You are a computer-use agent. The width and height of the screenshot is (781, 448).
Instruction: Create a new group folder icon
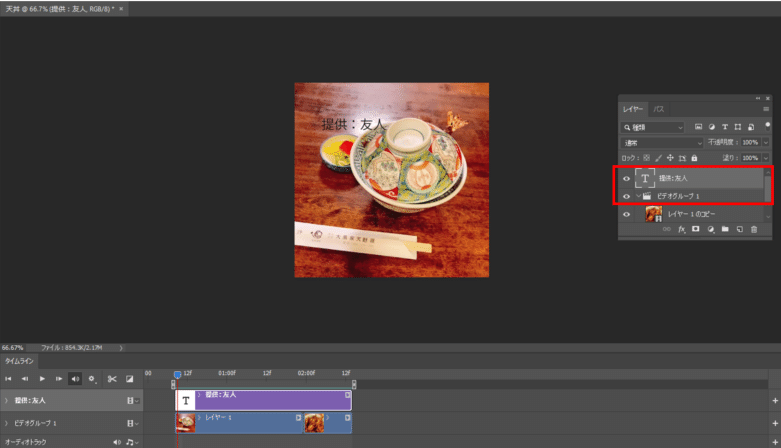point(725,229)
